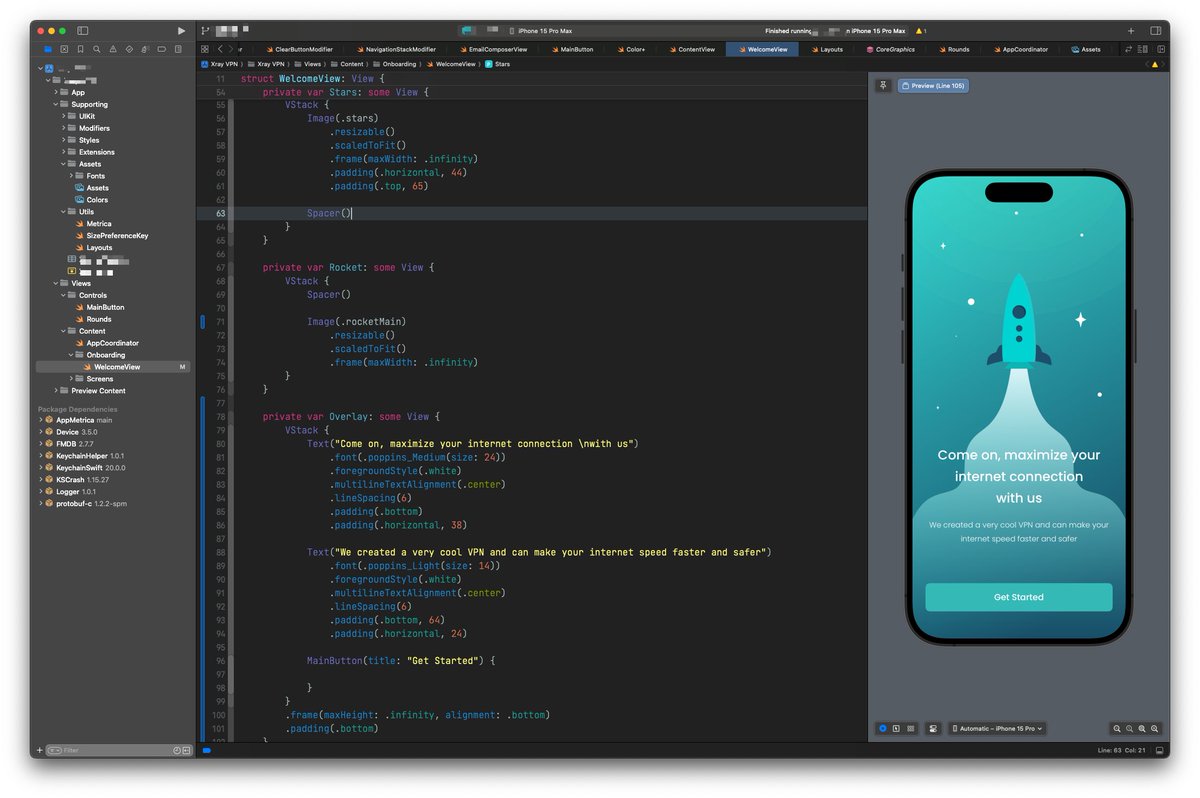Enable live preview mode in the canvas
The height and width of the screenshot is (798, 1200).
881,729
